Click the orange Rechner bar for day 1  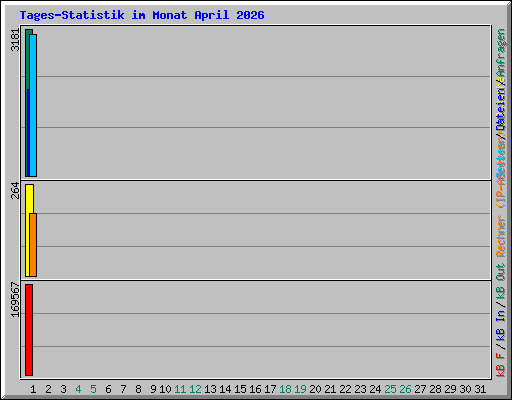[33, 245]
